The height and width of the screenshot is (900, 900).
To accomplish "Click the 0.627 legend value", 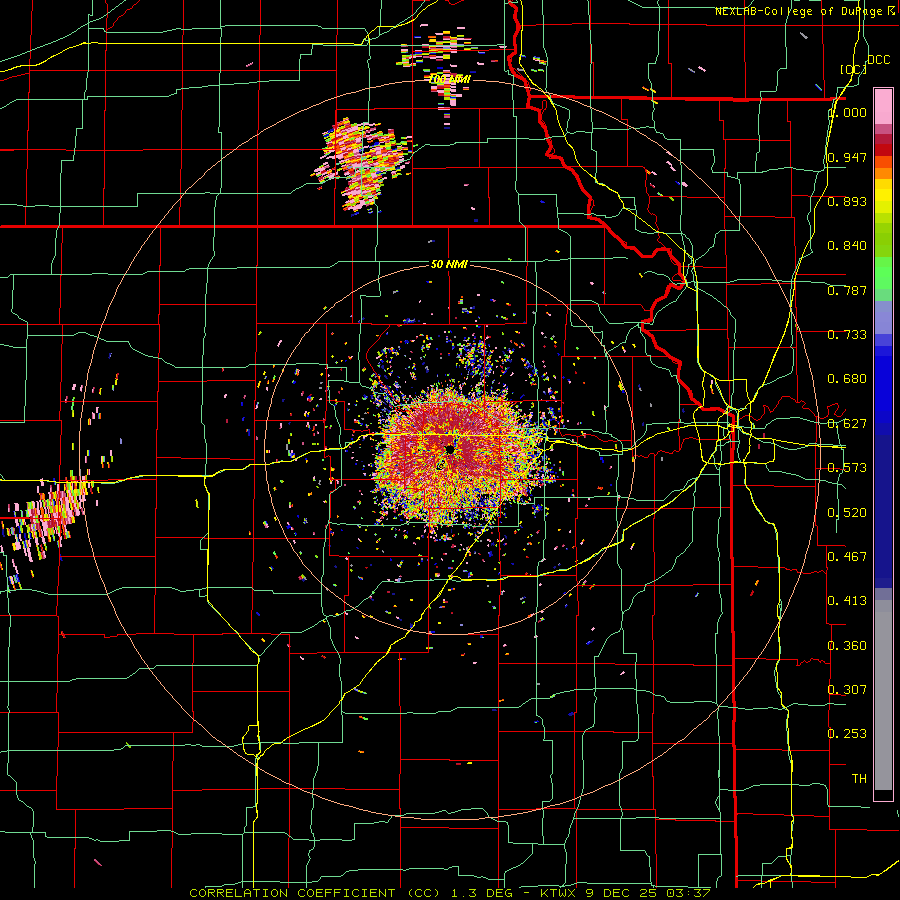I will click(847, 424).
